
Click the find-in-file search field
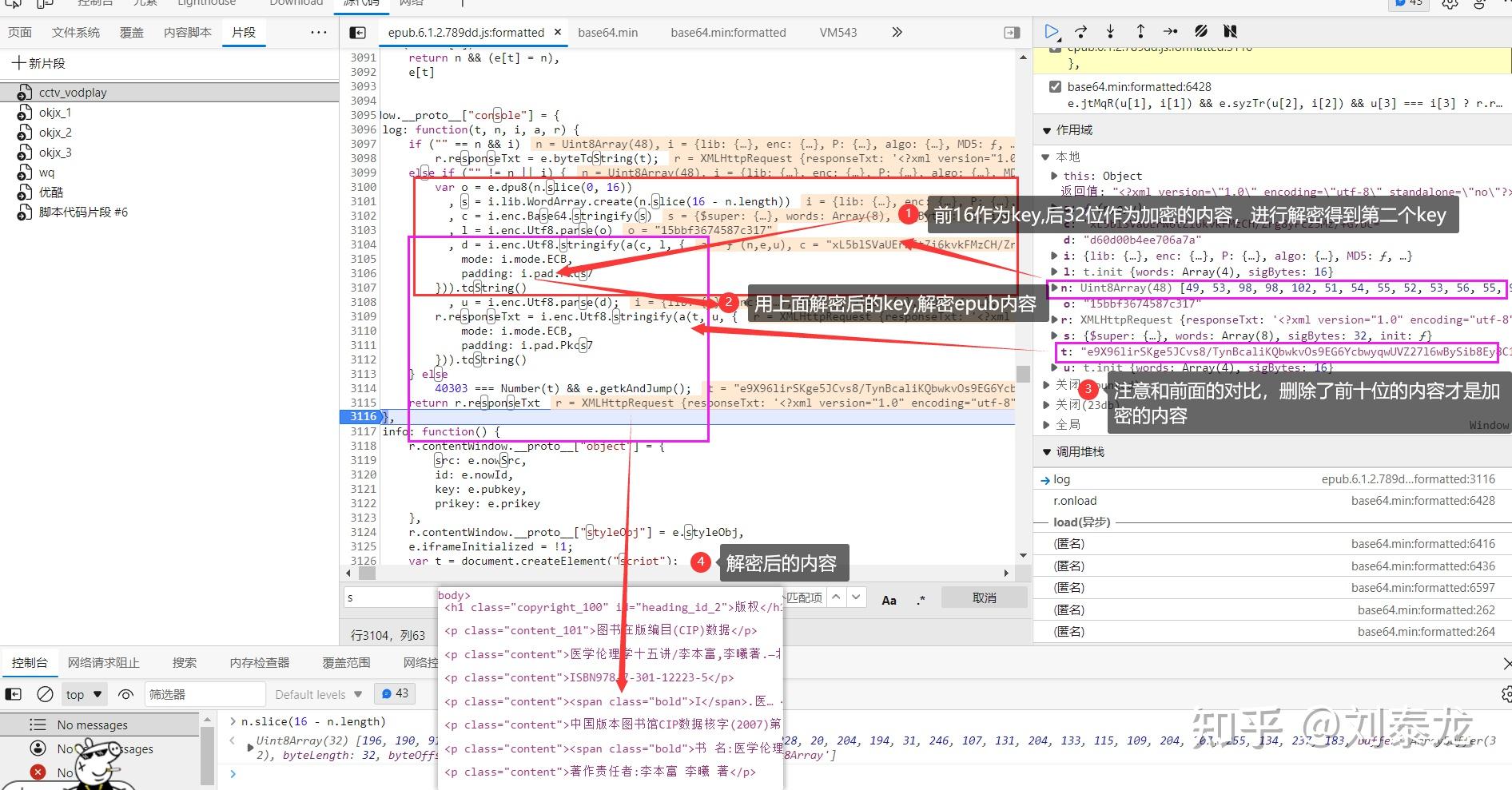(x=390, y=597)
